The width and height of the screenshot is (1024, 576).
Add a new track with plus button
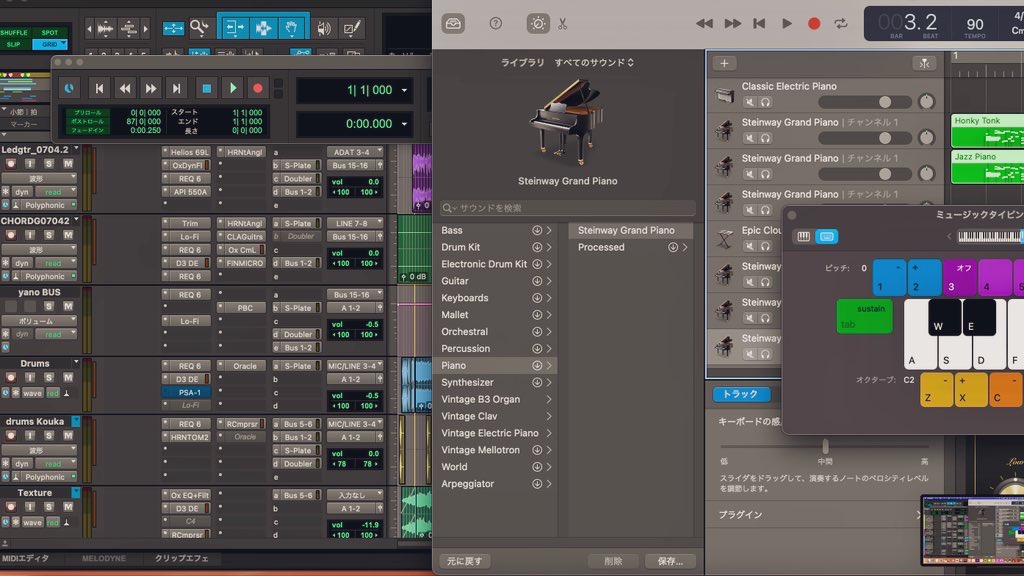724,63
